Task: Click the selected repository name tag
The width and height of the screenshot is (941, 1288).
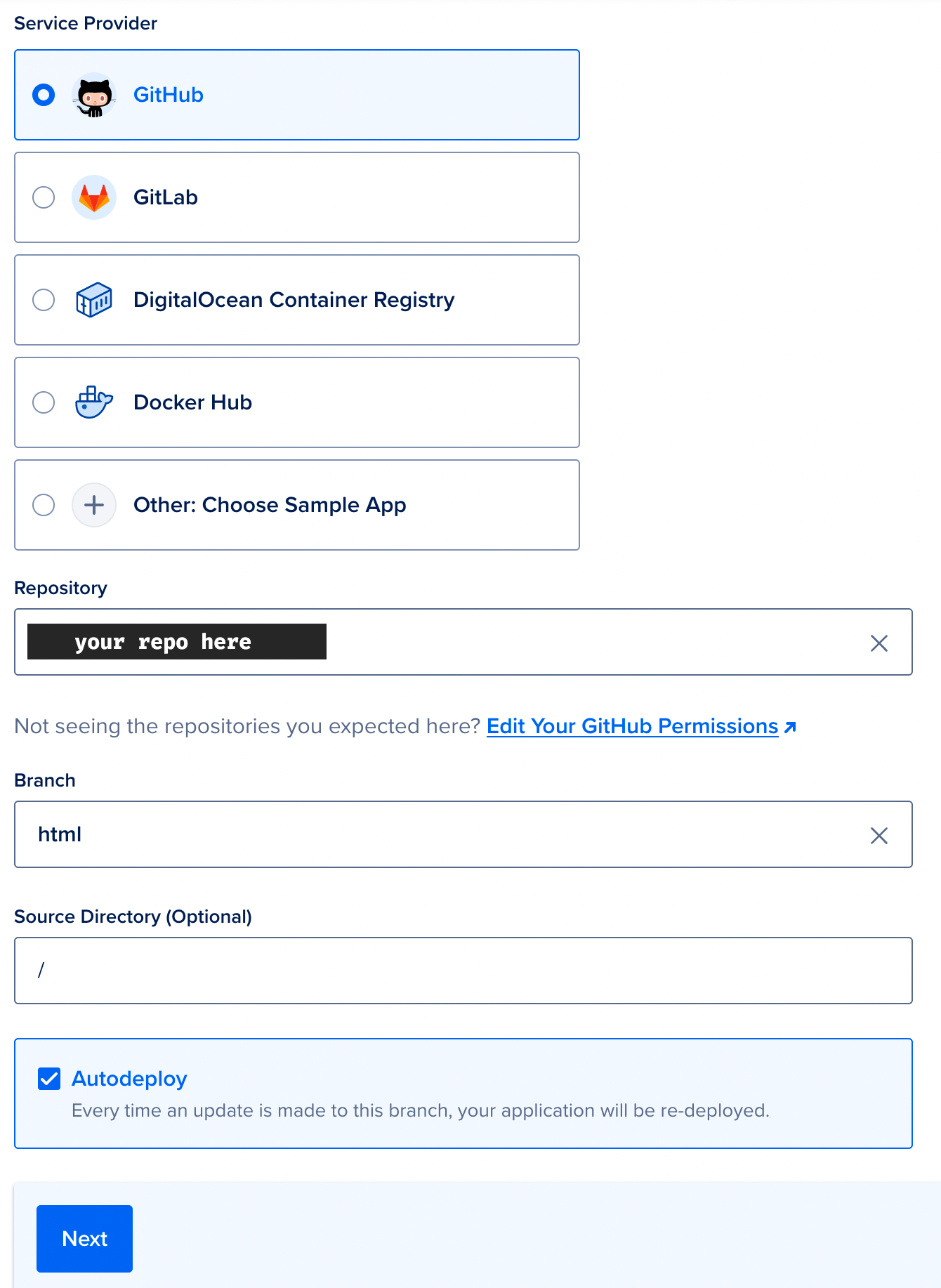Action: tap(176, 641)
